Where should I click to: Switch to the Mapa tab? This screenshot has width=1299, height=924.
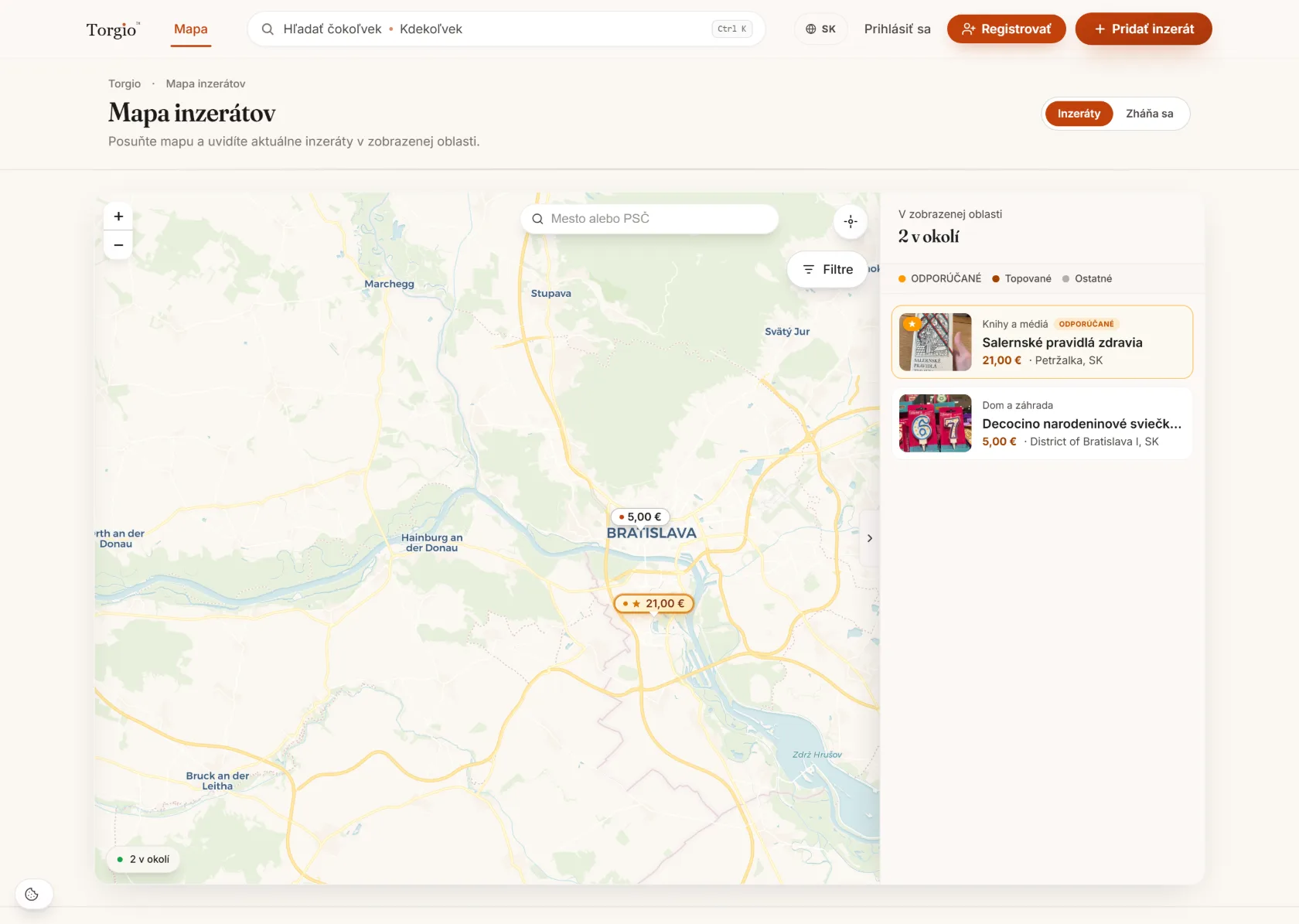pyautogui.click(x=191, y=29)
